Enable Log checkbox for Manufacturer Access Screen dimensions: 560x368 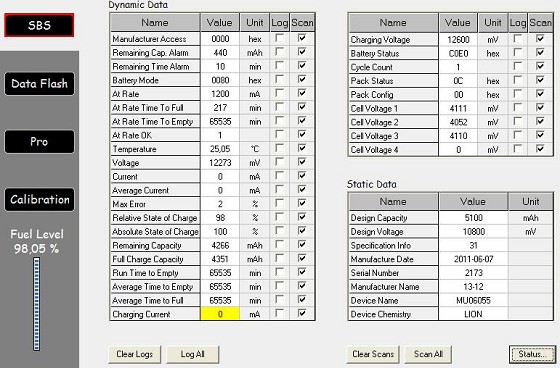point(280,38)
